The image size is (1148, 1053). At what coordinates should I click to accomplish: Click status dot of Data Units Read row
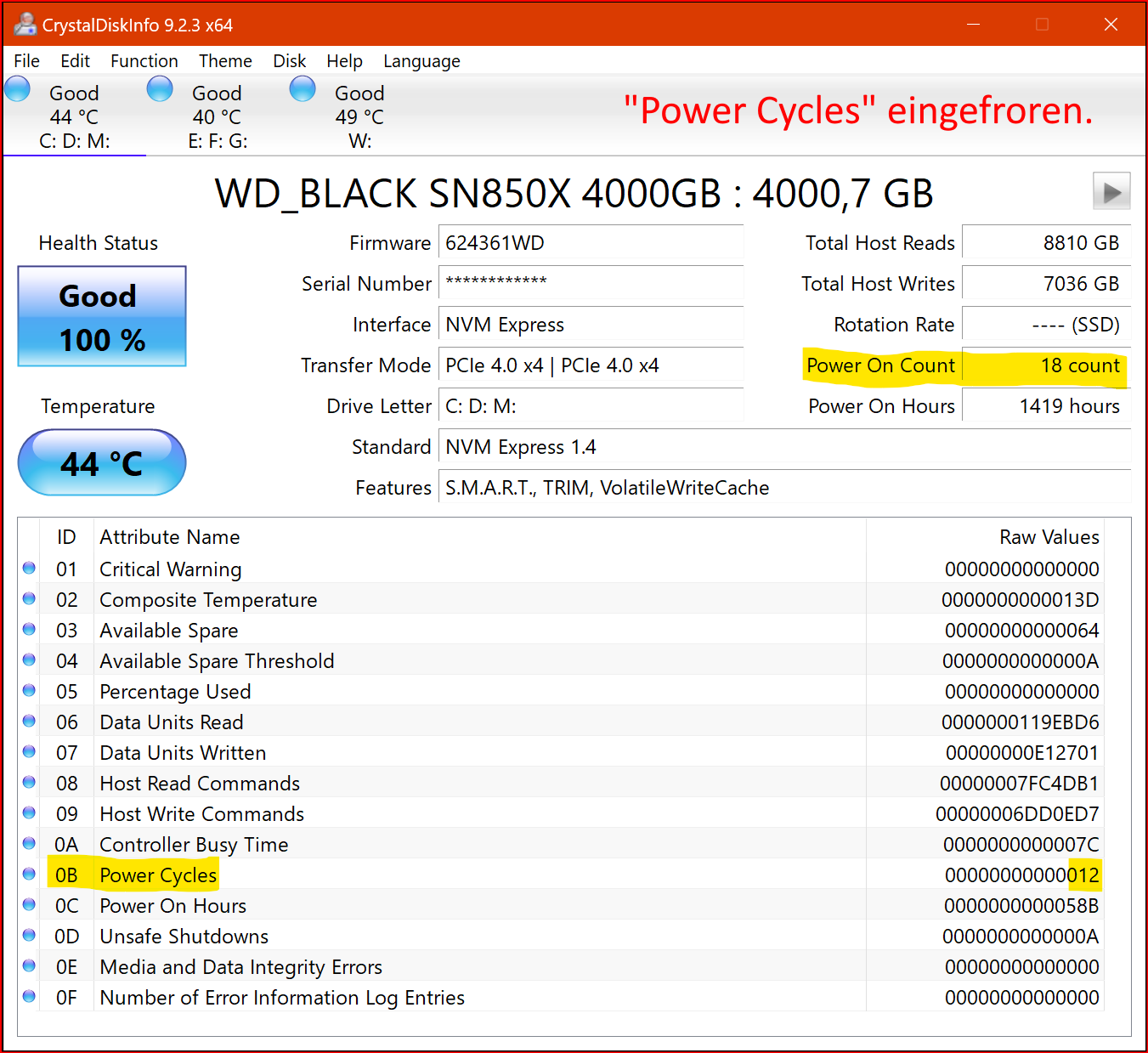coord(29,721)
